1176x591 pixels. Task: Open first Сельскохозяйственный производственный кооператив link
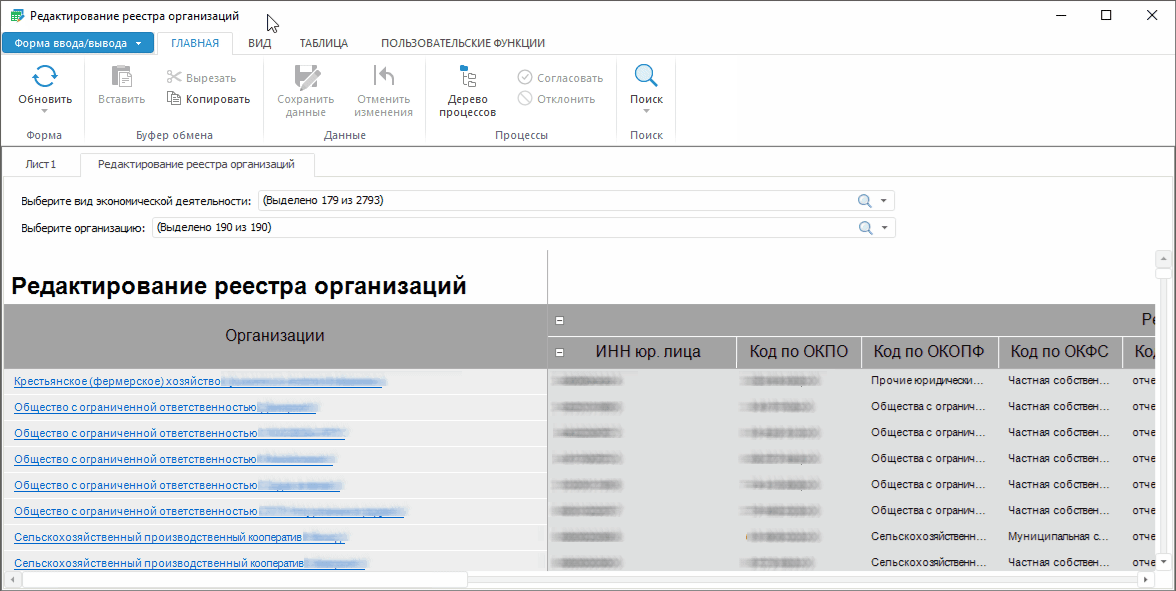pos(158,537)
